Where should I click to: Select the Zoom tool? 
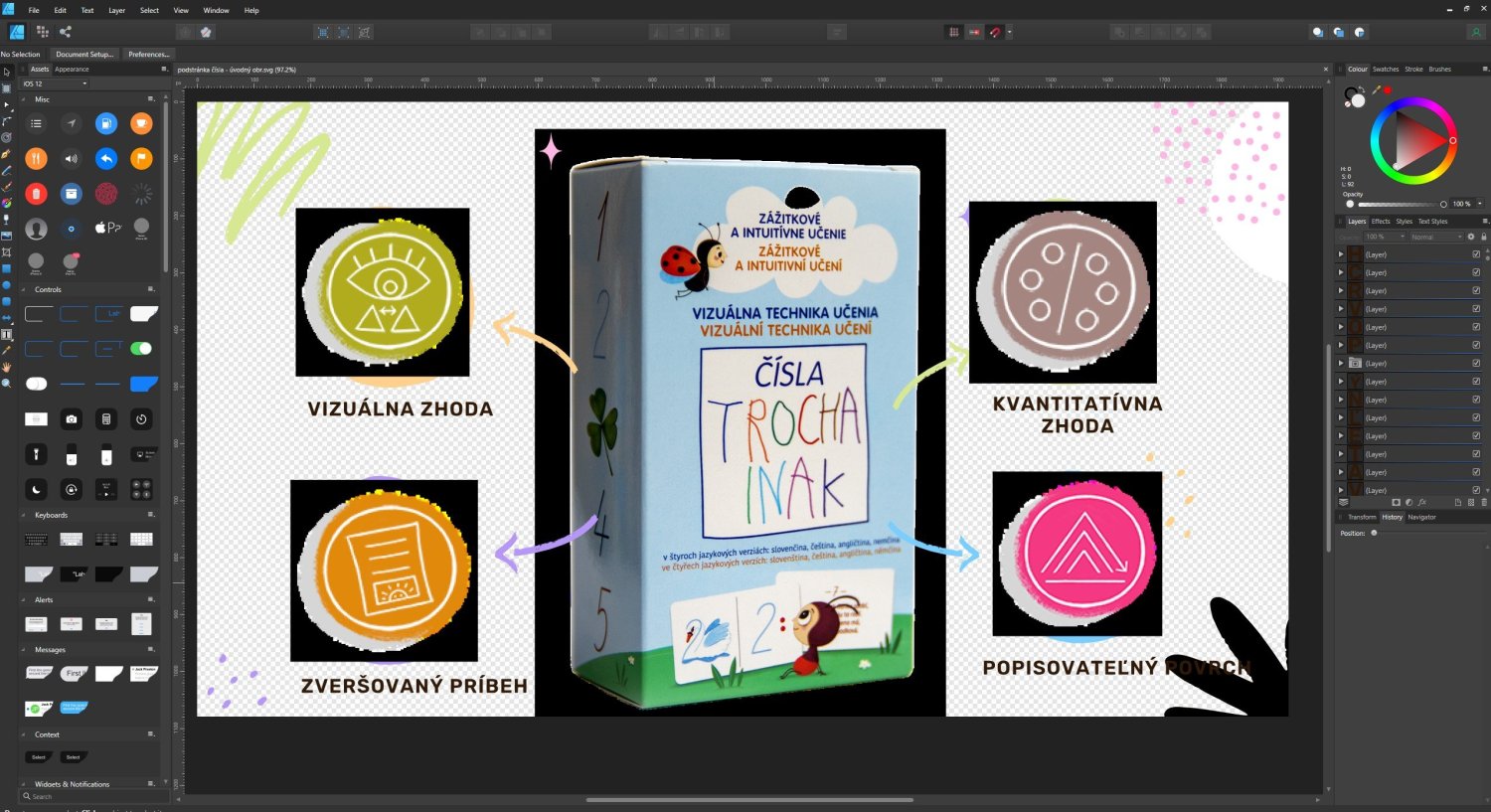click(x=6, y=383)
